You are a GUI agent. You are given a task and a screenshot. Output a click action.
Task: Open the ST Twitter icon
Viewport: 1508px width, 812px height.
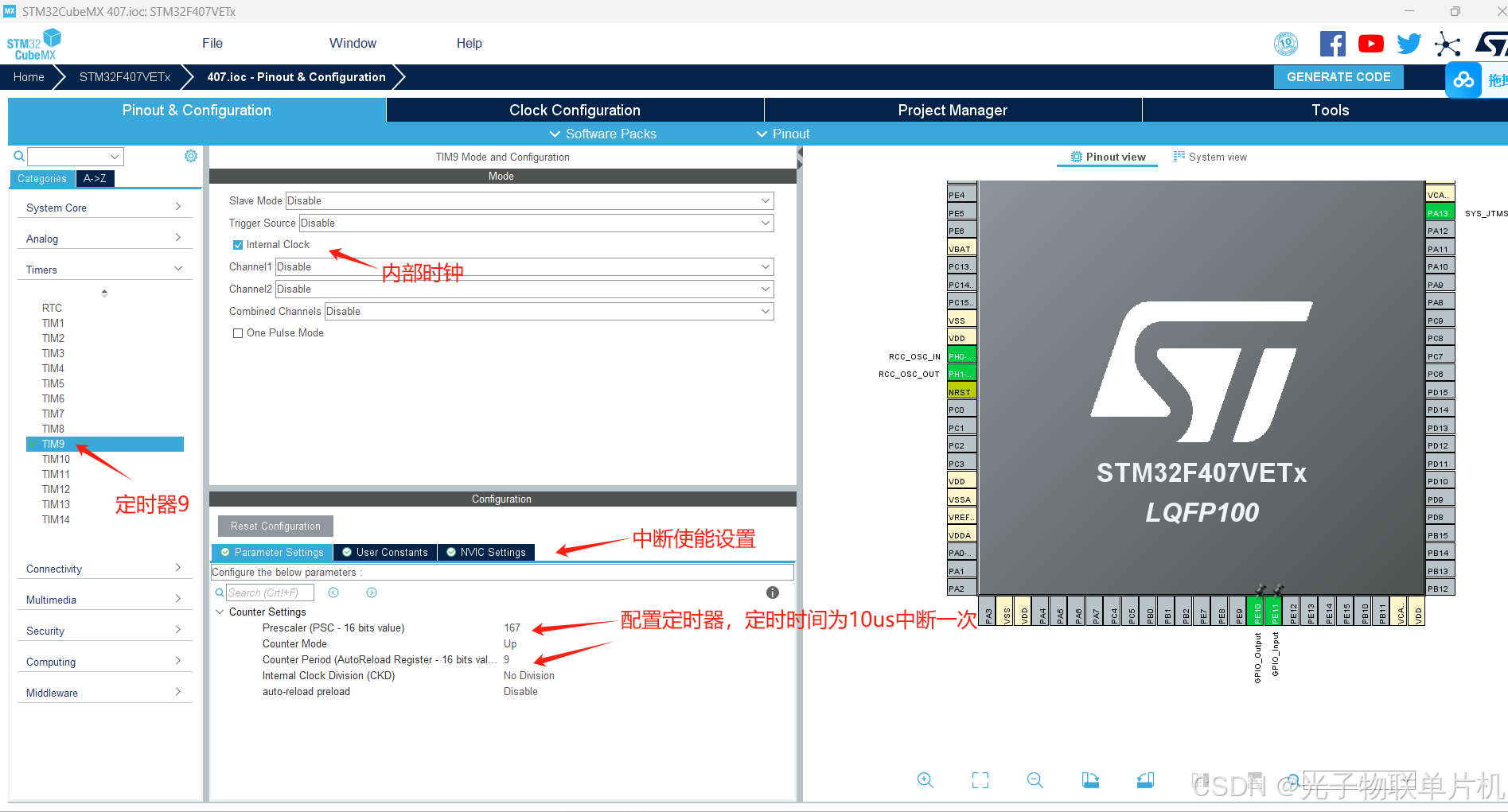point(1409,44)
